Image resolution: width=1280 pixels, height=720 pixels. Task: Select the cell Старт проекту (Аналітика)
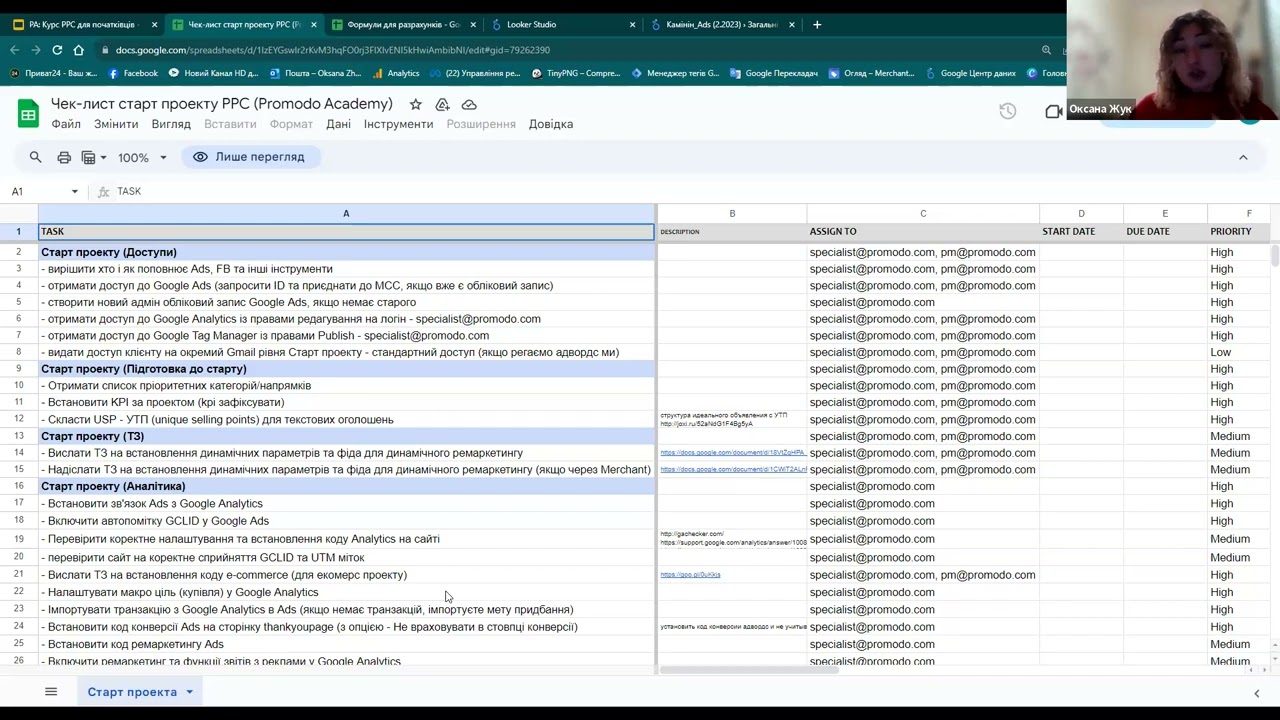pos(346,486)
